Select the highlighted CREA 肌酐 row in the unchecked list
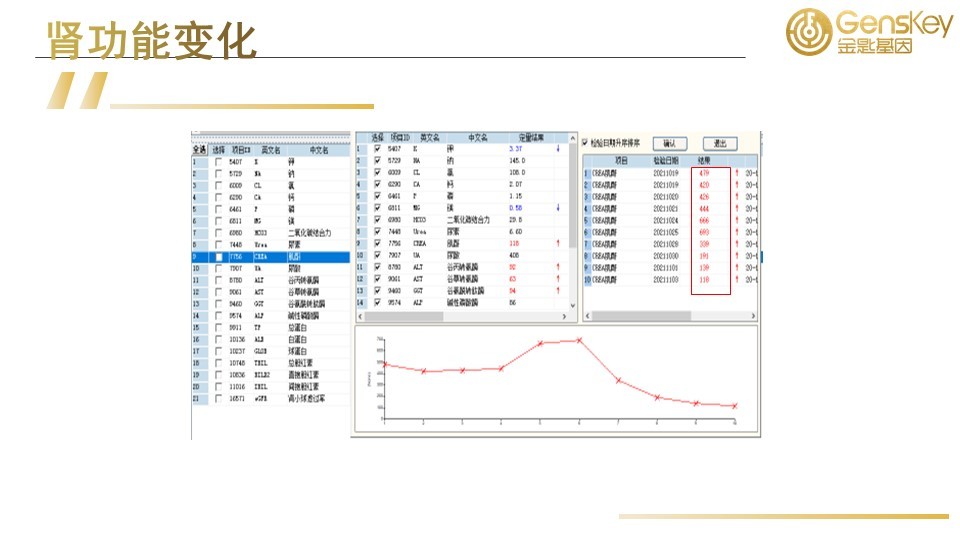Image resolution: width=960 pixels, height=540 pixels. pyautogui.click(x=271, y=257)
